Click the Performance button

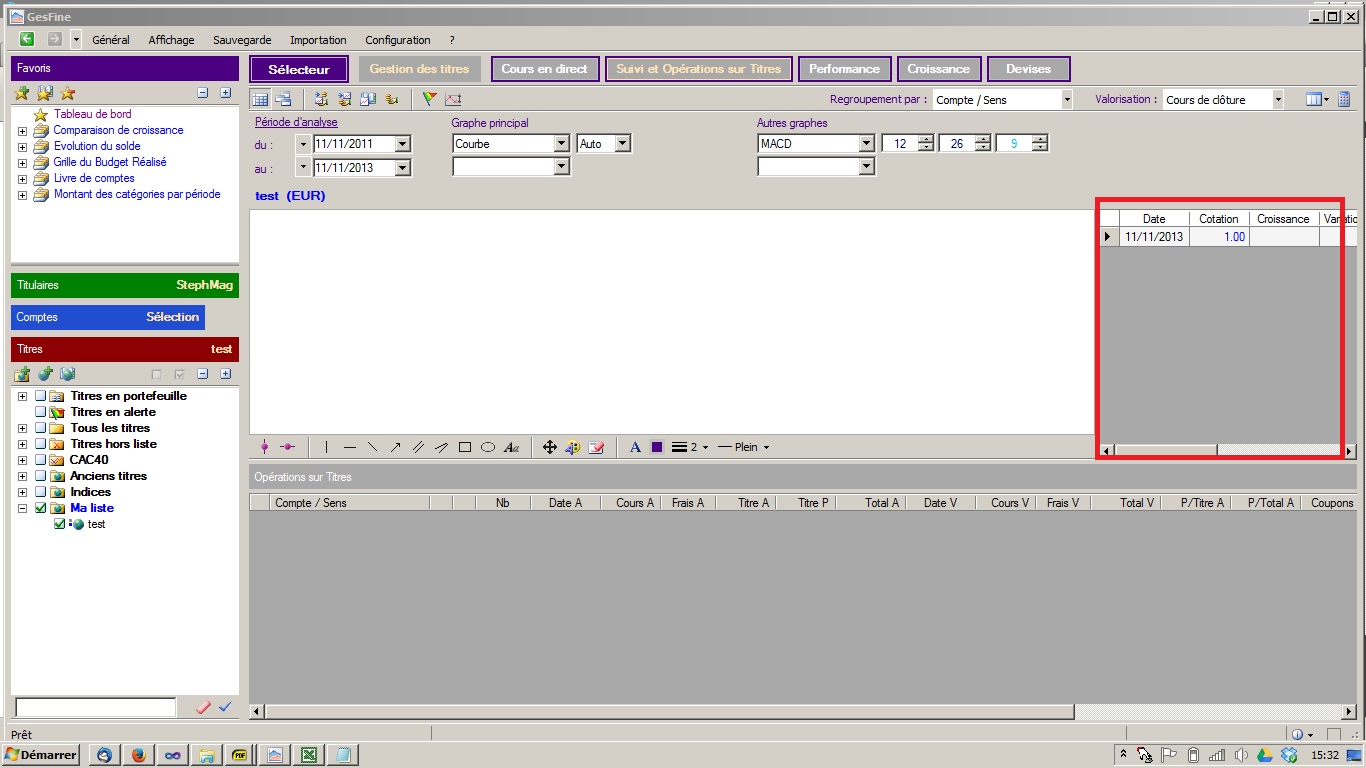pyautogui.click(x=844, y=69)
